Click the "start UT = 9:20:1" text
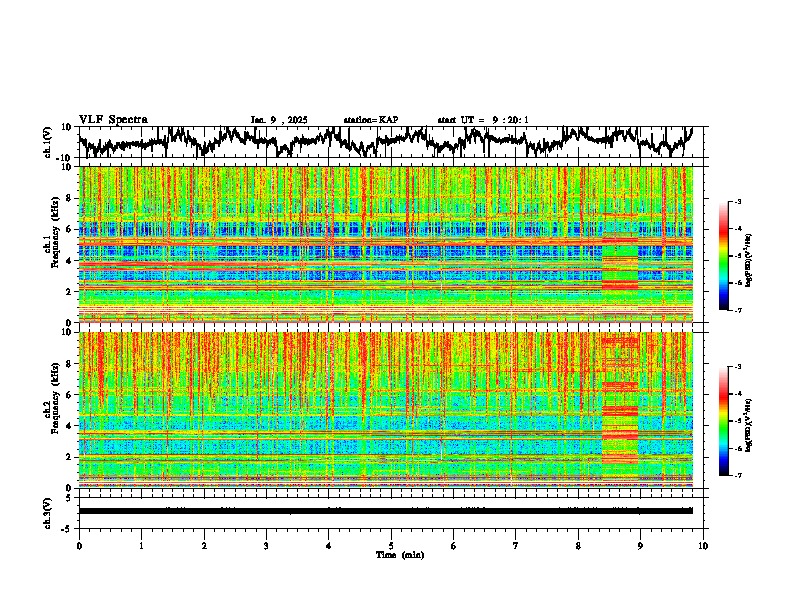The height and width of the screenshot is (612, 792). click(x=483, y=120)
